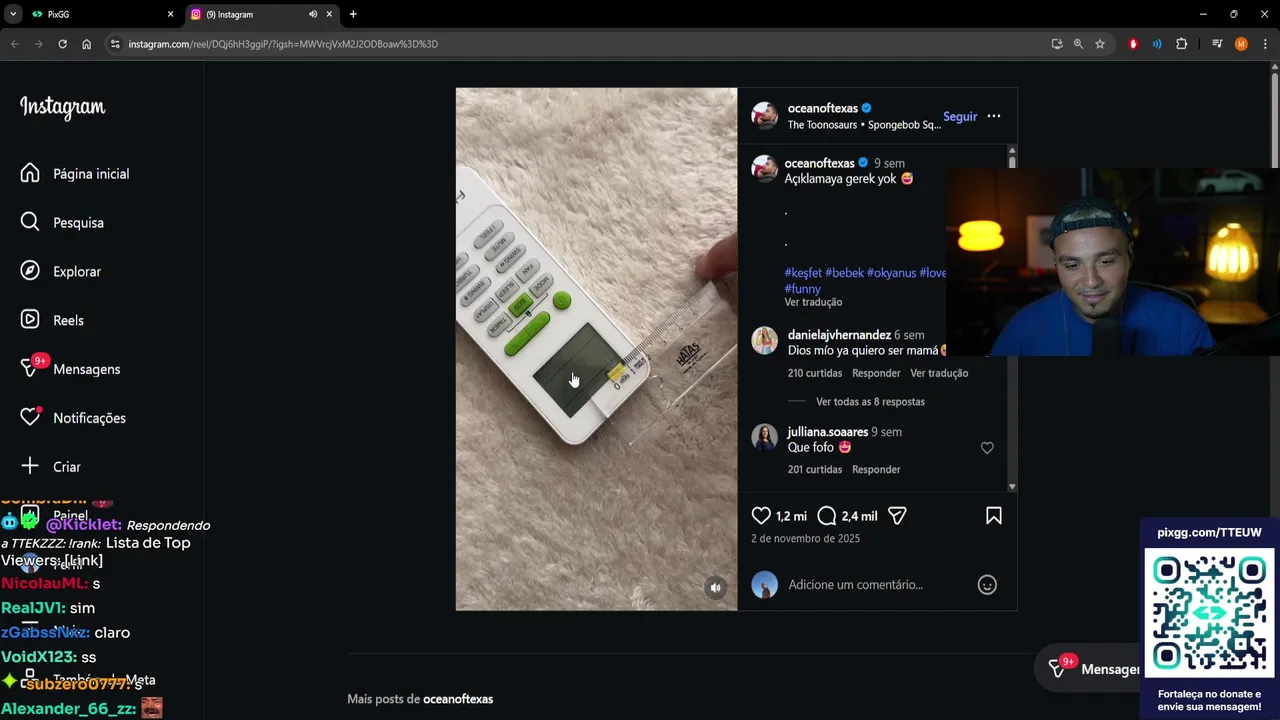Share the reel with the share icon
Image resolution: width=1280 pixels, height=720 pixels.
pyautogui.click(x=897, y=516)
